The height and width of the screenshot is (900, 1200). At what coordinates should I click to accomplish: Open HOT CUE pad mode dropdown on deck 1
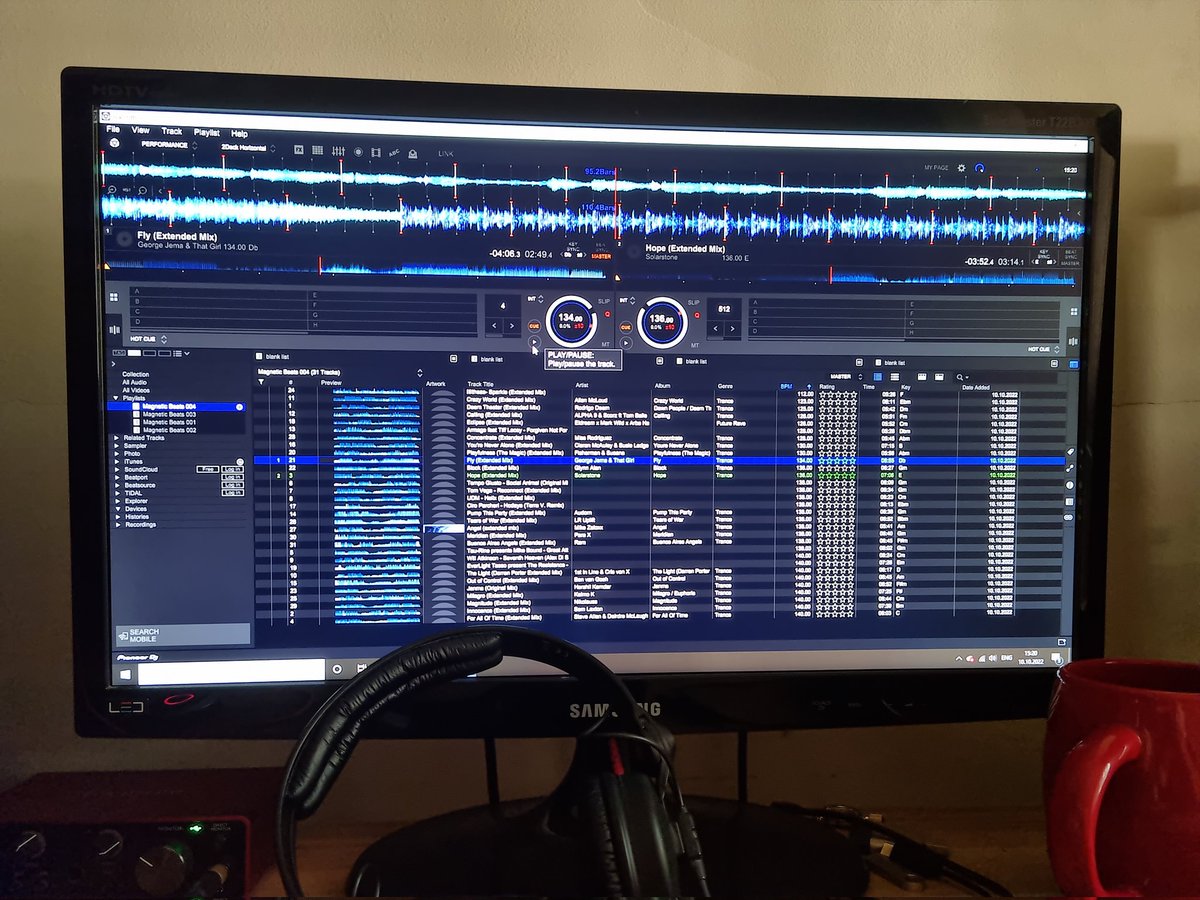click(x=147, y=338)
